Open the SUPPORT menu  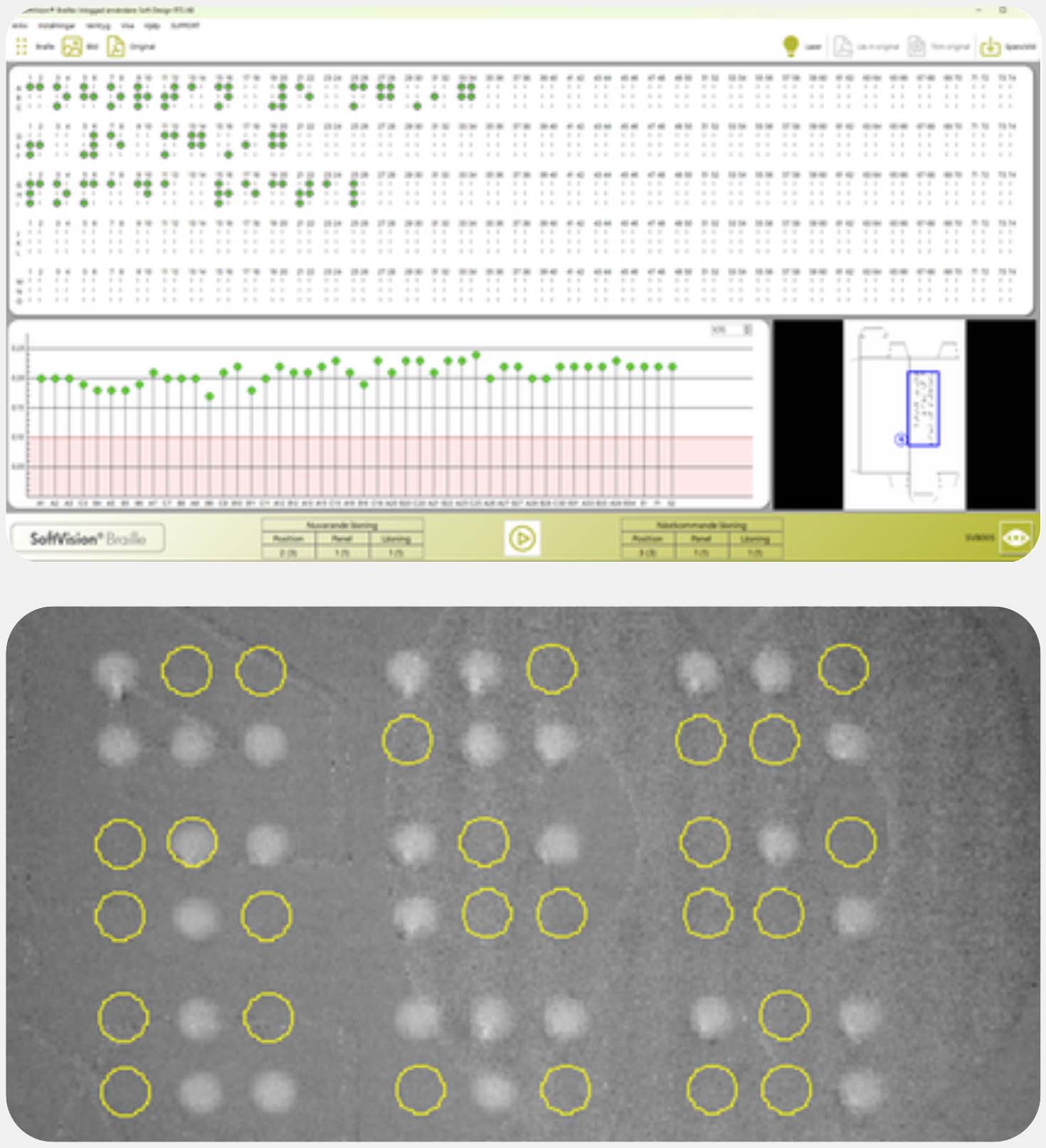coord(185,26)
